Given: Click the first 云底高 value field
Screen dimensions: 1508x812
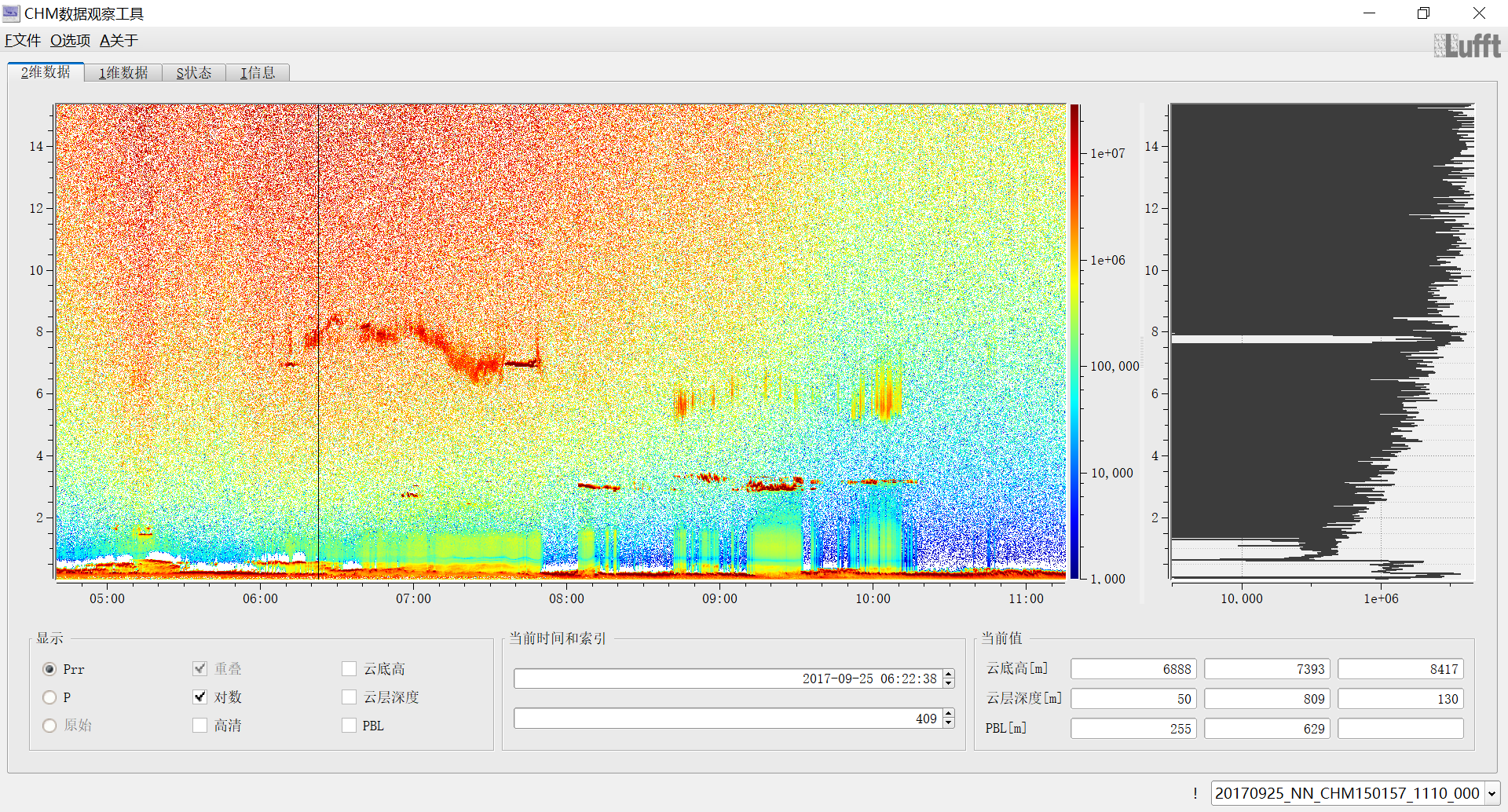Looking at the screenshot, I should tap(1133, 669).
